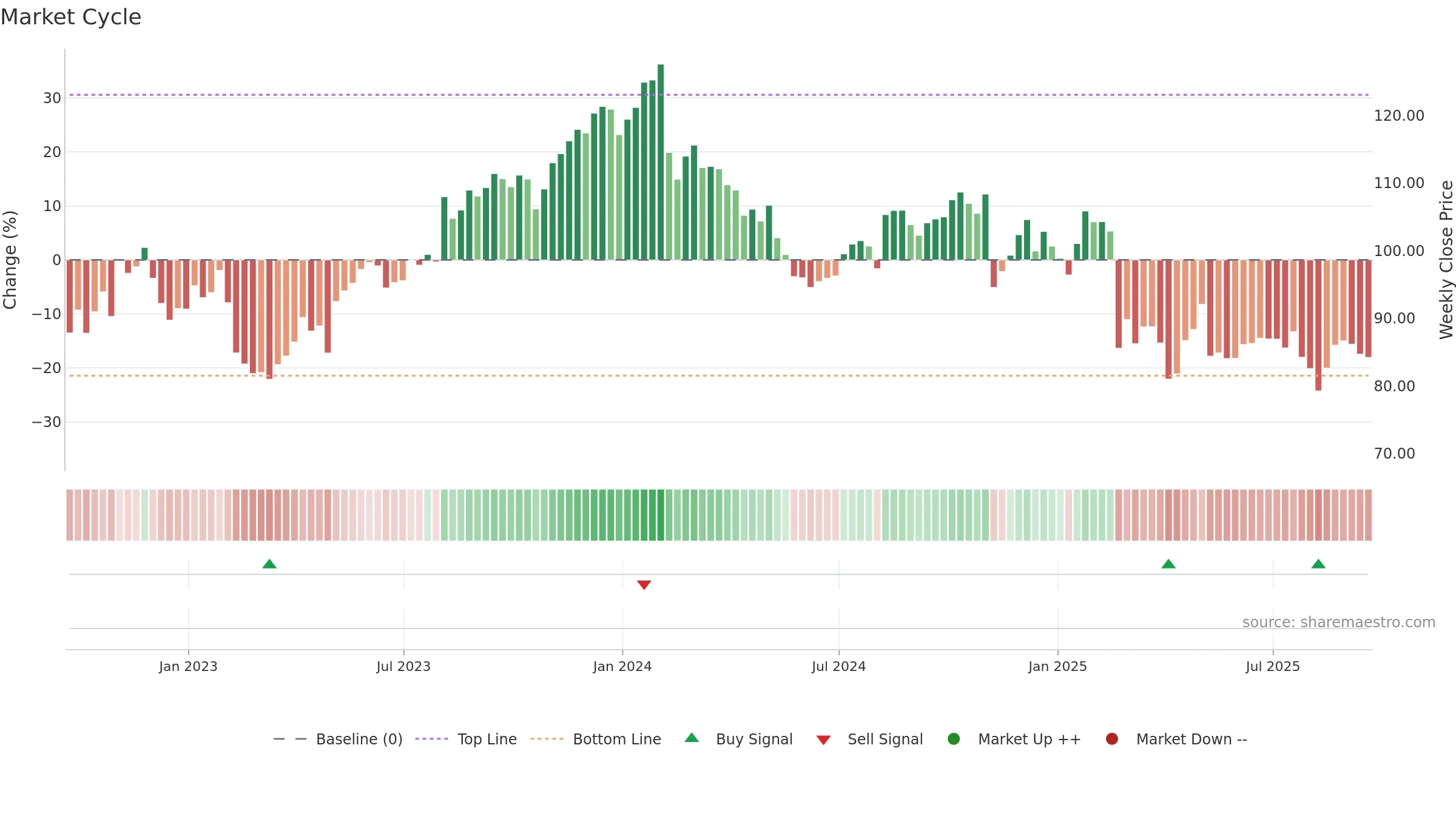The image size is (1456, 819).
Task: Click the red Sell Signal legend triangle icon
Action: (823, 740)
